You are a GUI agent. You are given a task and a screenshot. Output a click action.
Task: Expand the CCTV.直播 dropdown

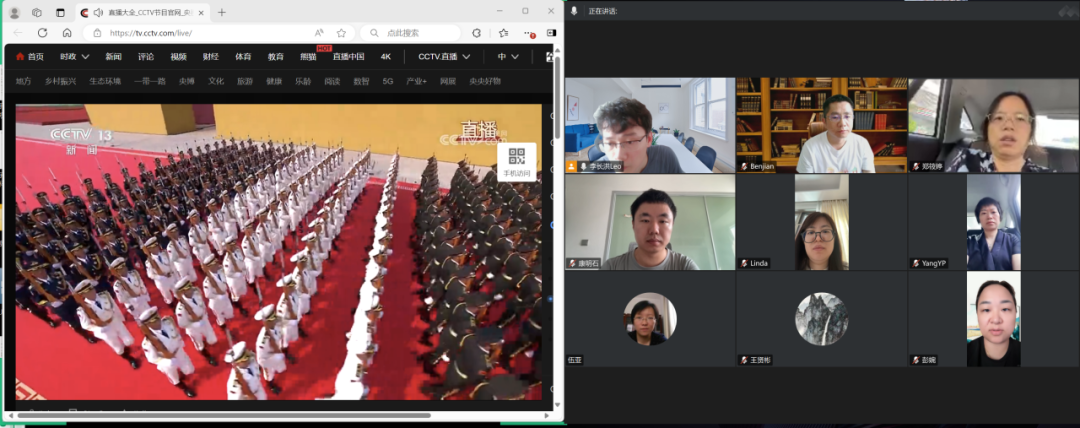(x=444, y=57)
